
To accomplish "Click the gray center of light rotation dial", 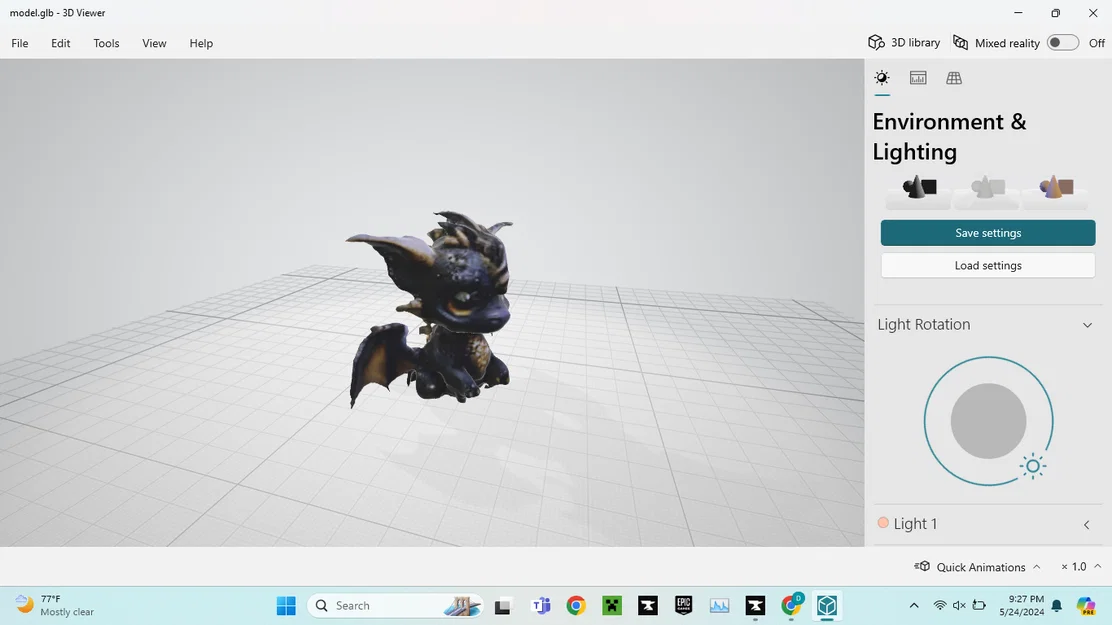I will click(x=988, y=421).
